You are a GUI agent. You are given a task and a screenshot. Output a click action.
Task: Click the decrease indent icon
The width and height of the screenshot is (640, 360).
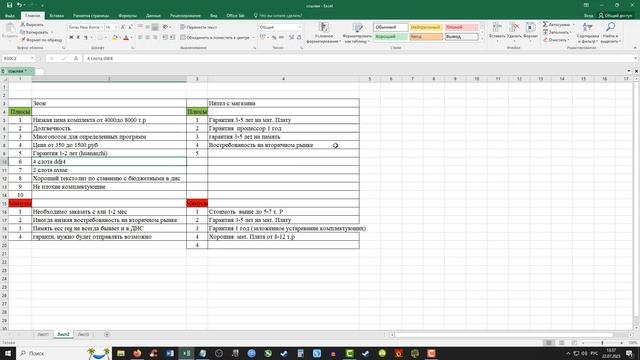[165, 38]
